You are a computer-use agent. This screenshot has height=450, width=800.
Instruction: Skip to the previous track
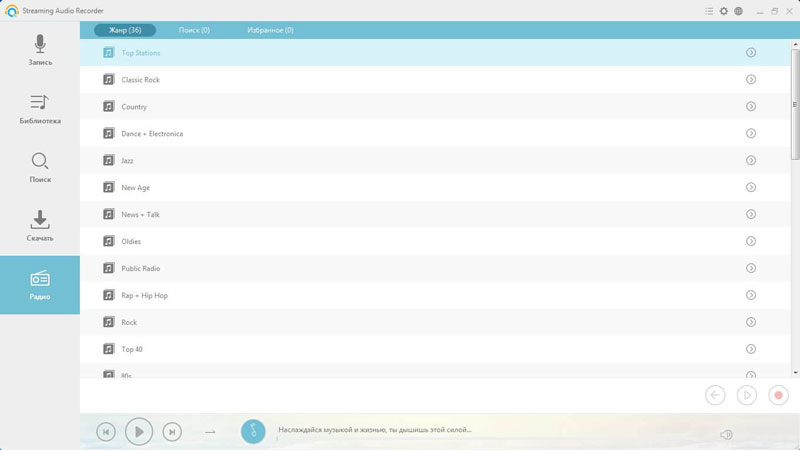coord(106,432)
